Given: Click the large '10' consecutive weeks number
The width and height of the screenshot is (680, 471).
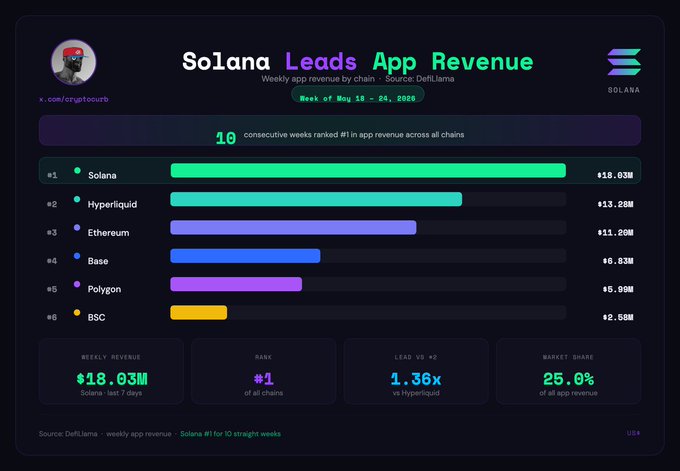Looking at the screenshot, I should 226,138.
